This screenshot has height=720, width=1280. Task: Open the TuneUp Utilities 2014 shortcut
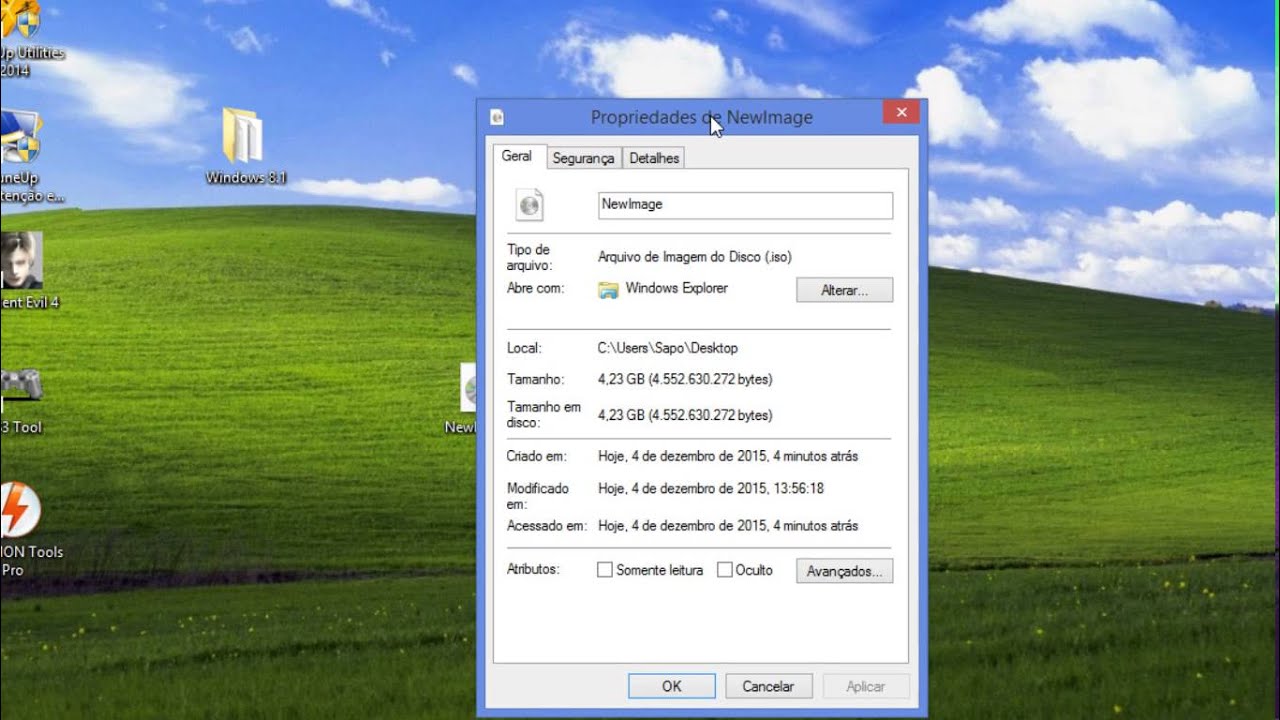(18, 18)
